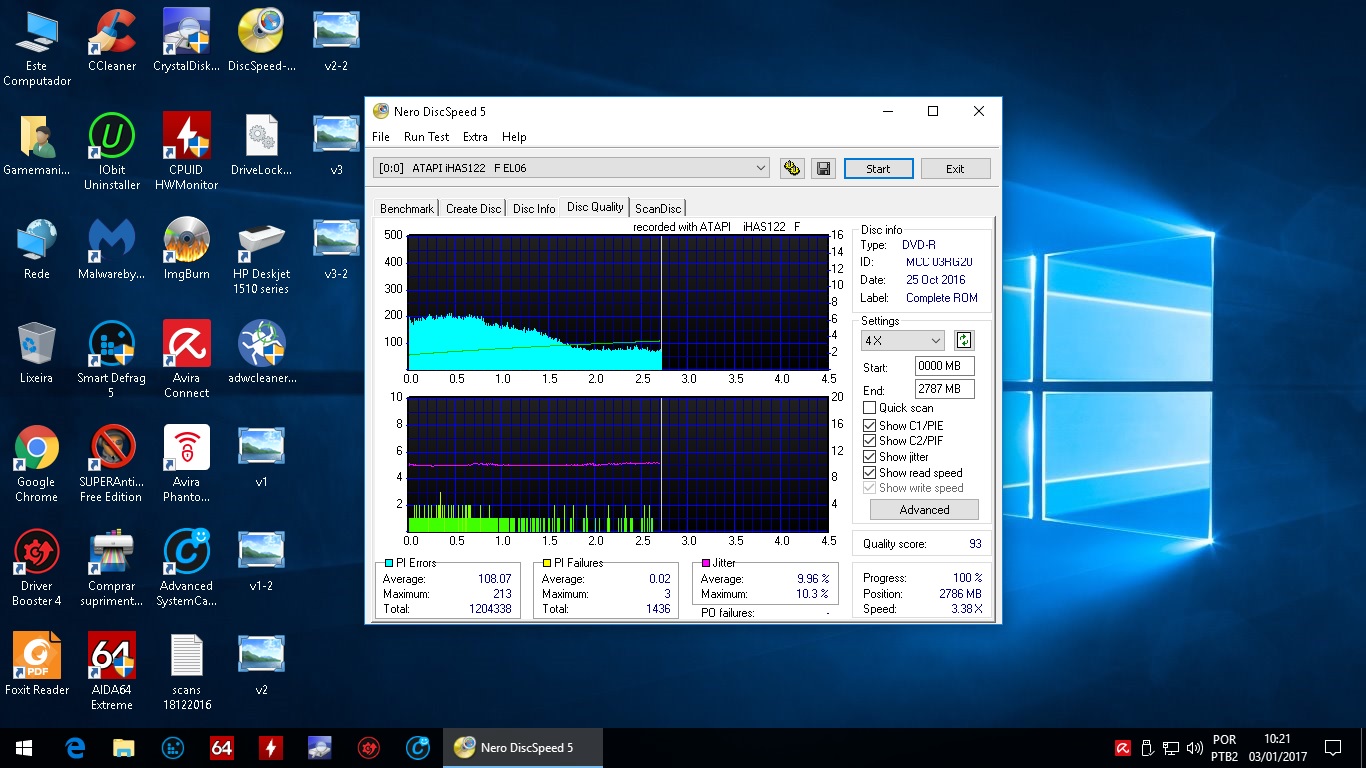1366x768 pixels.
Task: Open Lixeira recycle bin
Action: 37,353
